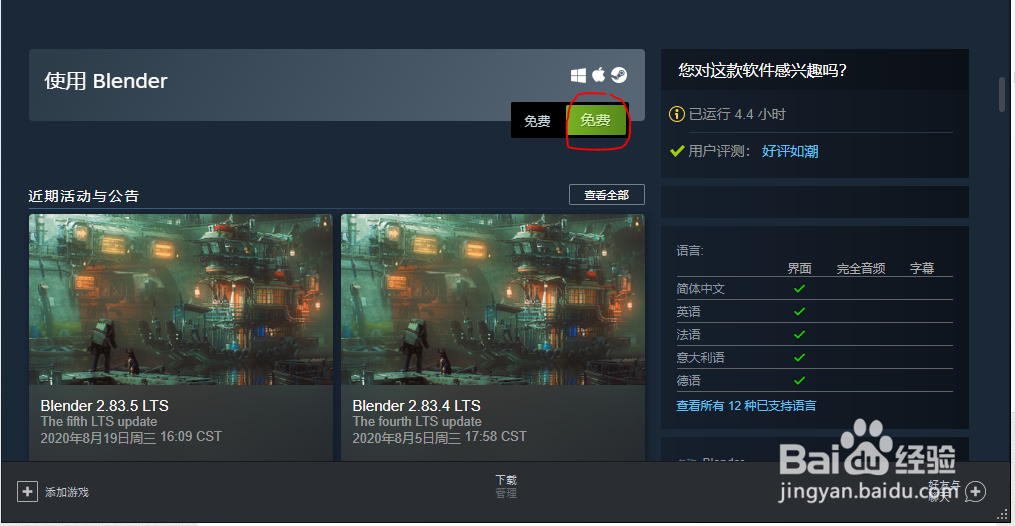Click the 您对这款软件感兴趣吗? heading
The image size is (1015, 526).
(762, 70)
